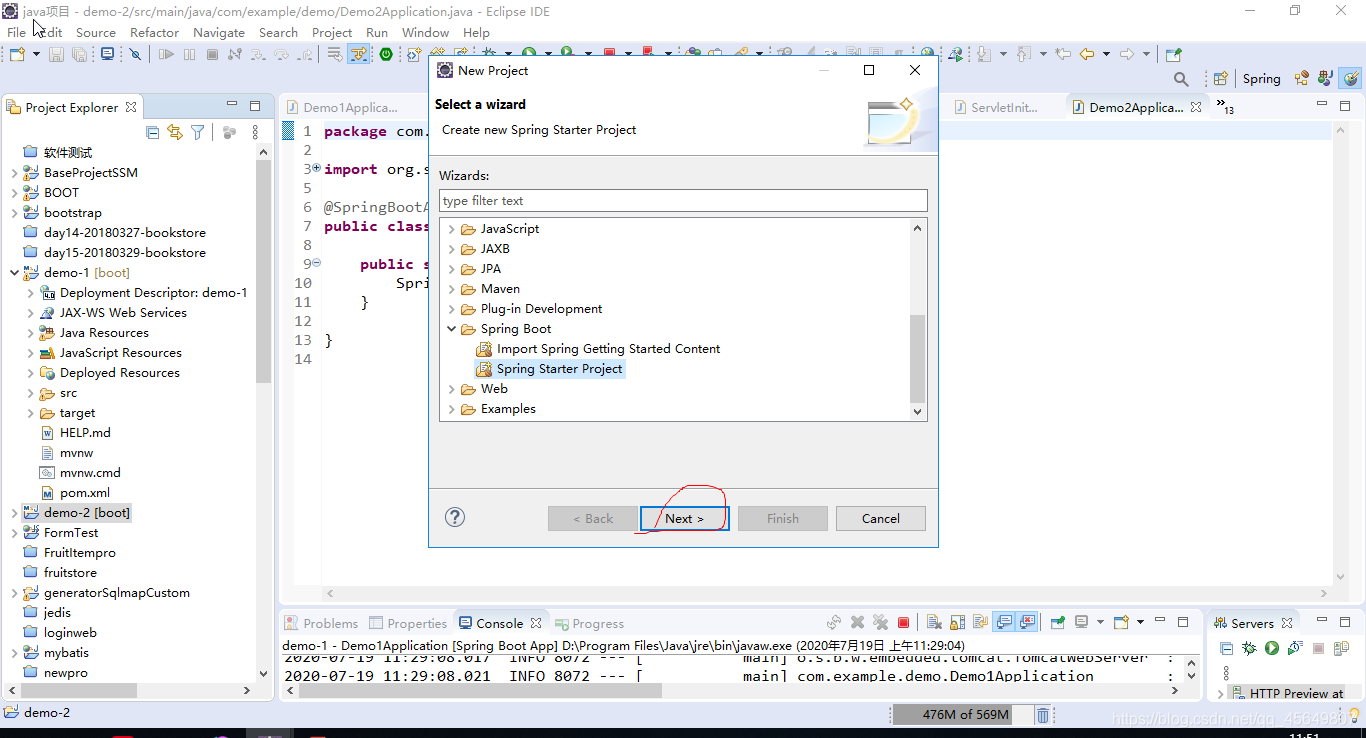Click the Clear Console icon

pyautogui.click(x=934, y=623)
